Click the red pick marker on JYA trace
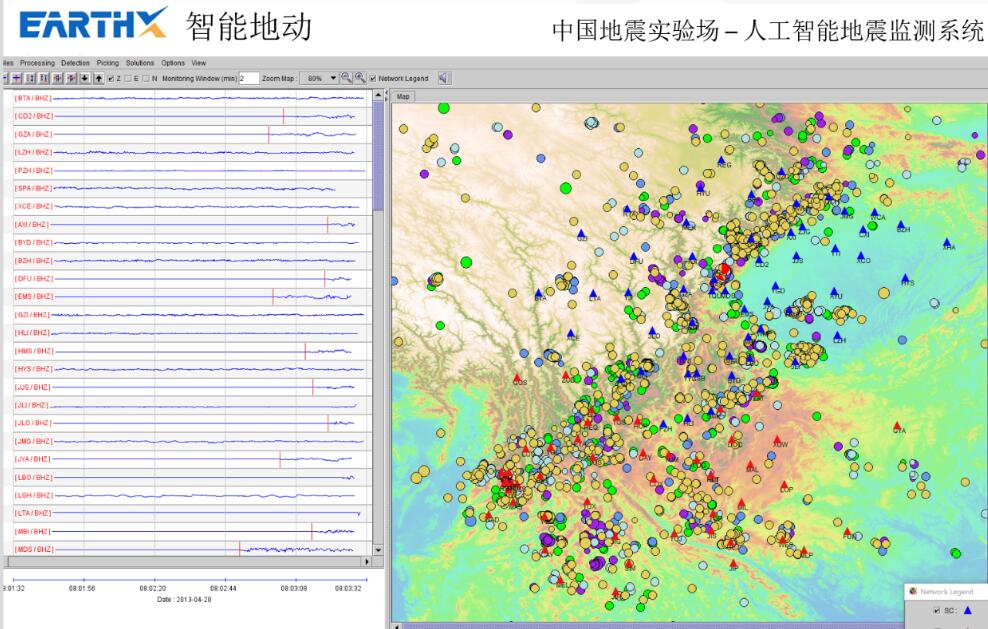The height and width of the screenshot is (629, 988). [280, 459]
